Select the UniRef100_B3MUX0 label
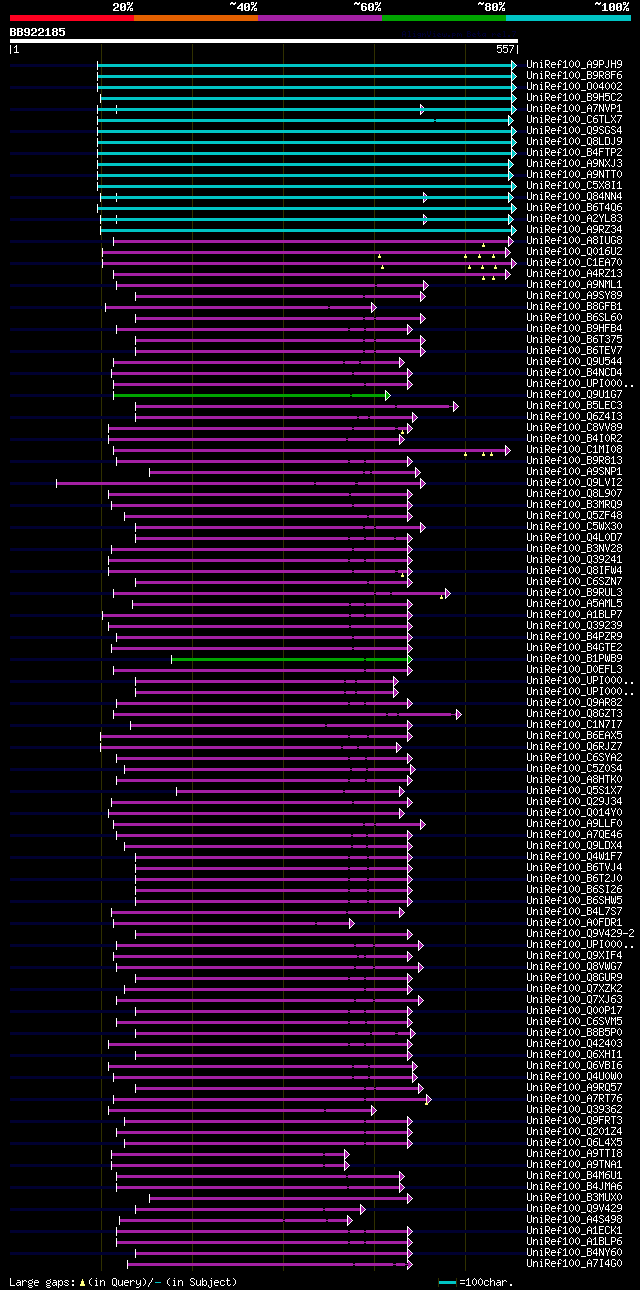Viewport: 640px width, 1290px height. tap(574, 1198)
